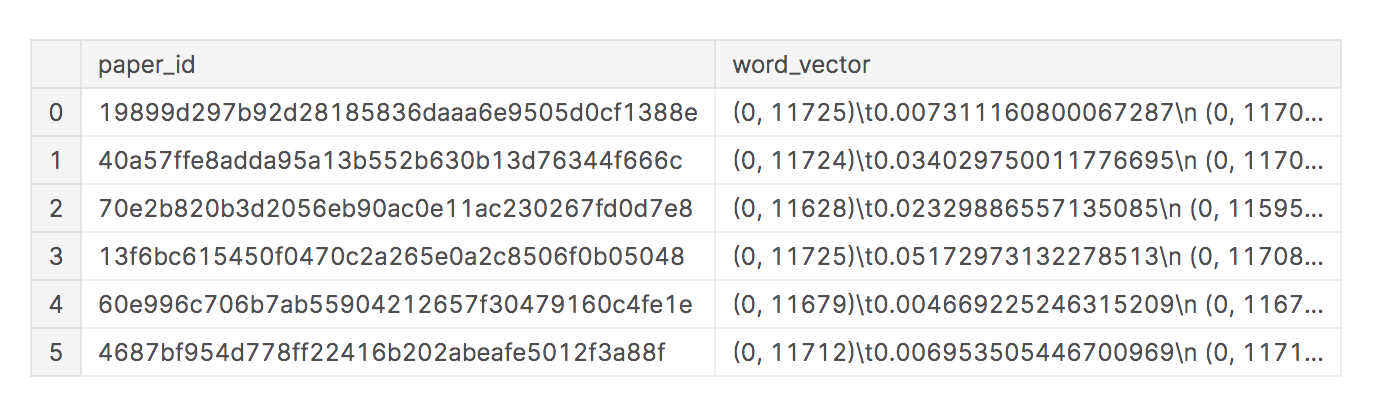Select row index 5
Image resolution: width=1378 pixels, height=402 pixels.
coord(56,353)
